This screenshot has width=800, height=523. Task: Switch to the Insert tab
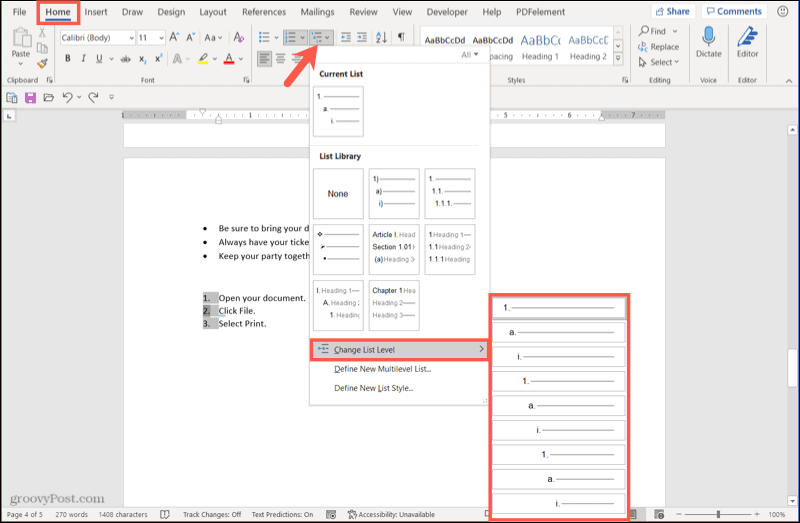pos(96,12)
